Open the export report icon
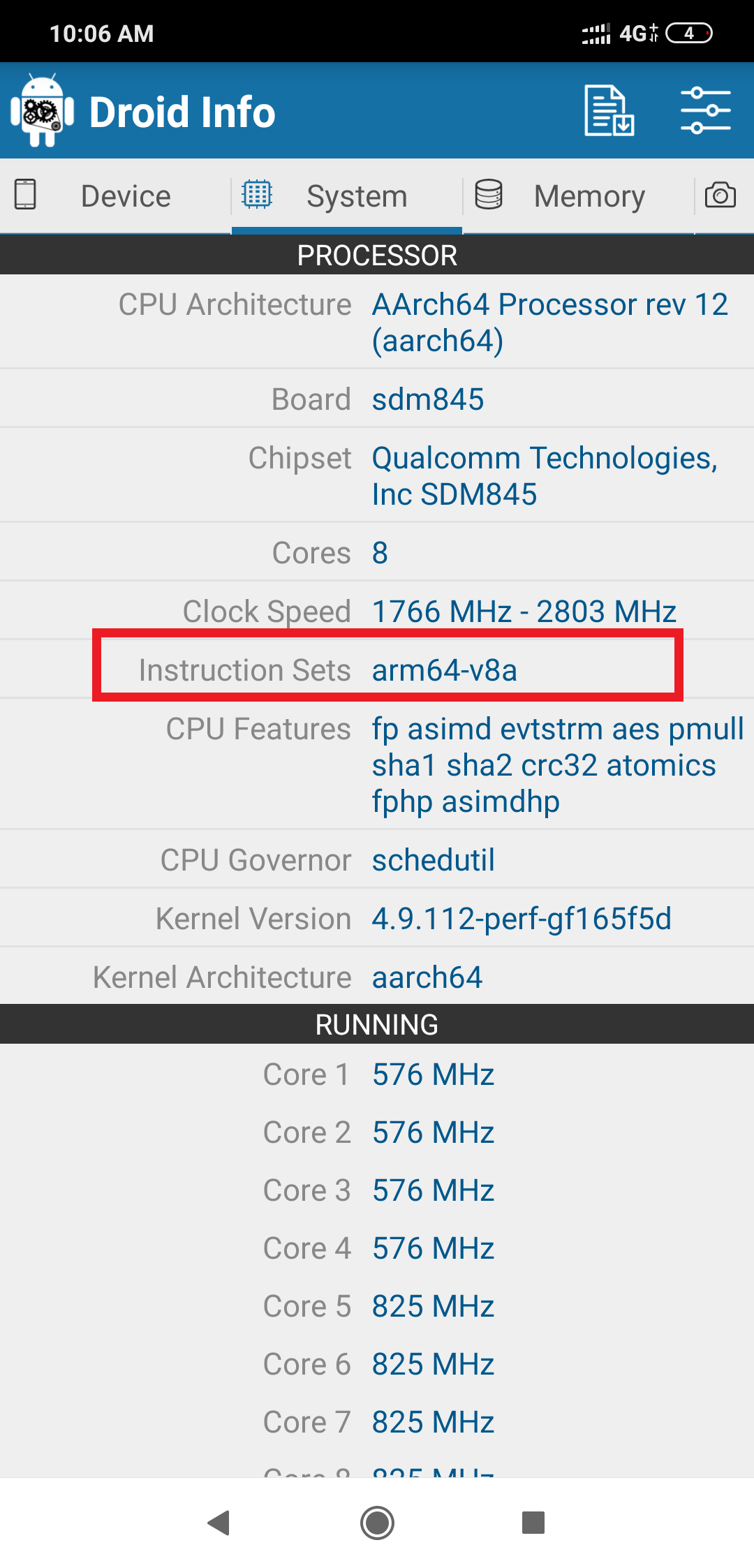Screen dimensions: 754x1568 [x=609, y=111]
